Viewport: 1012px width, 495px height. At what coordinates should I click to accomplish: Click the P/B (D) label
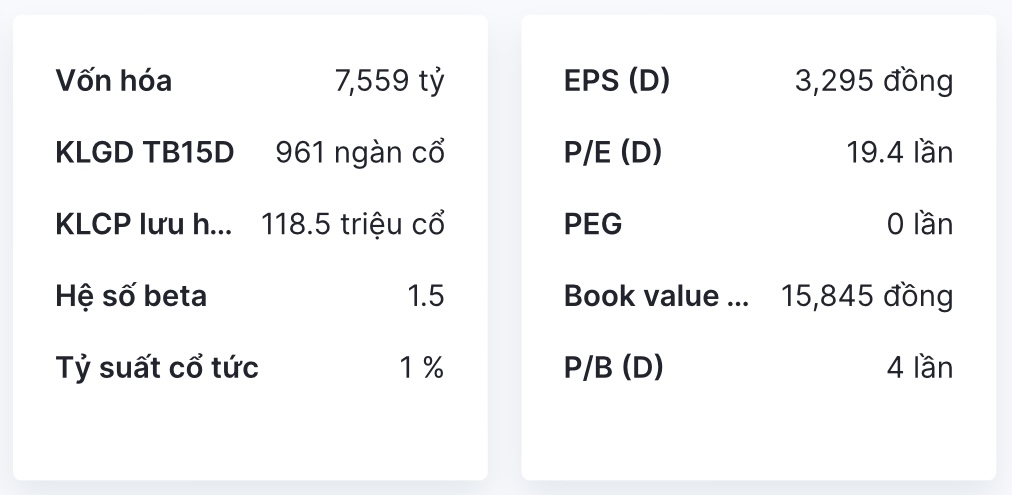[614, 368]
